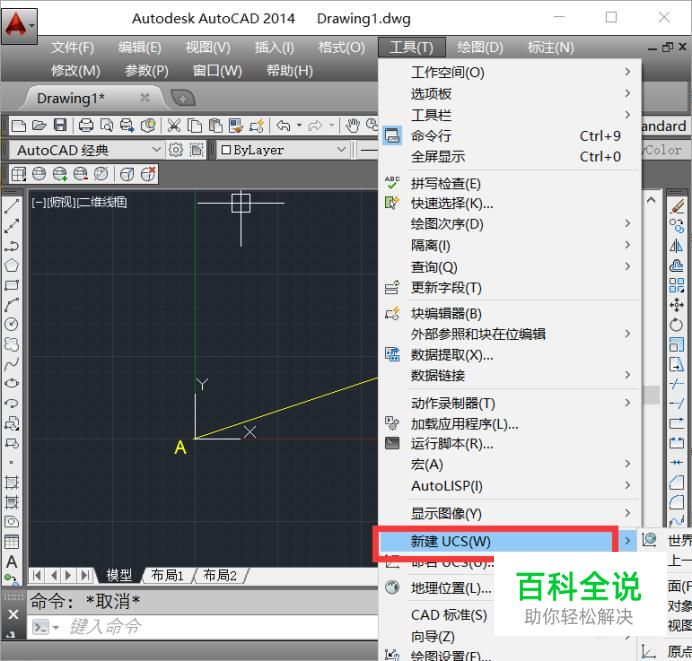This screenshot has height=661, width=692.
Task: Expand the 数据链接 submenu
Action: point(510,376)
